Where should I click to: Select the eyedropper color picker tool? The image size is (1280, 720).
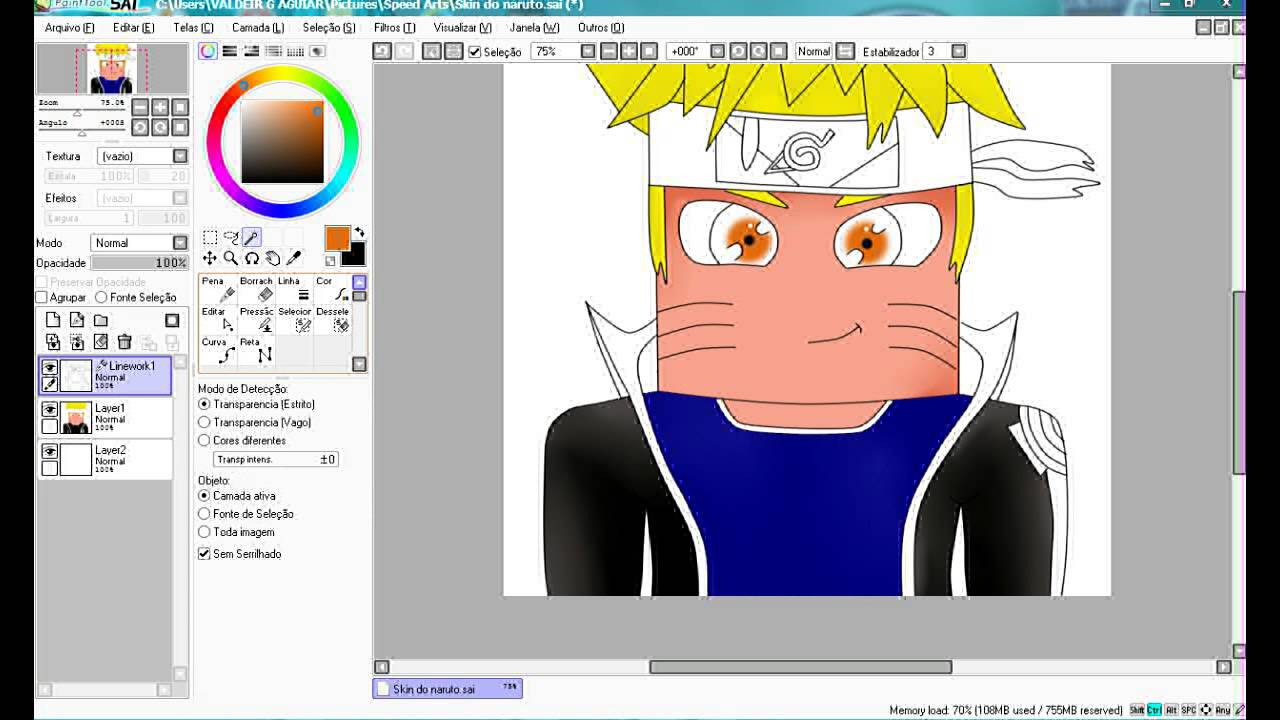coord(293,258)
